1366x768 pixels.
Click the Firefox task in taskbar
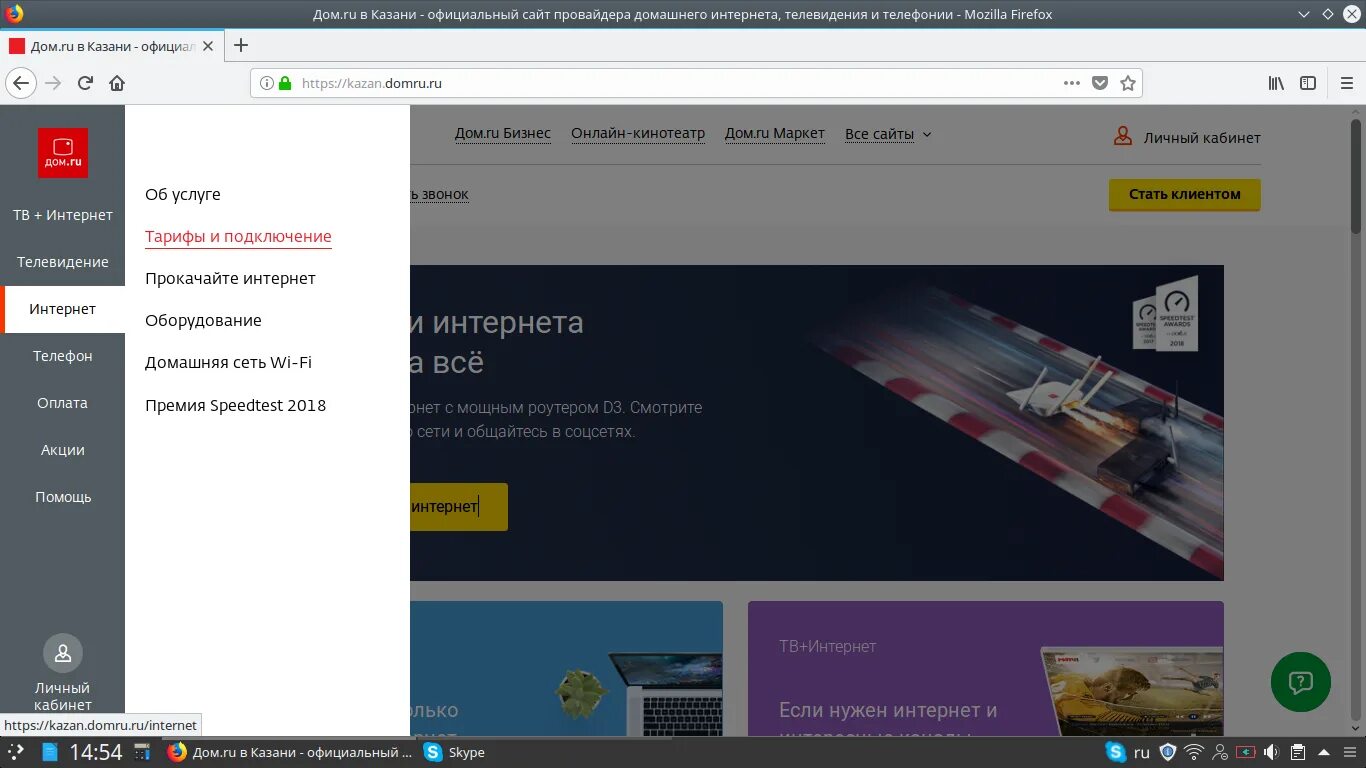pos(290,752)
